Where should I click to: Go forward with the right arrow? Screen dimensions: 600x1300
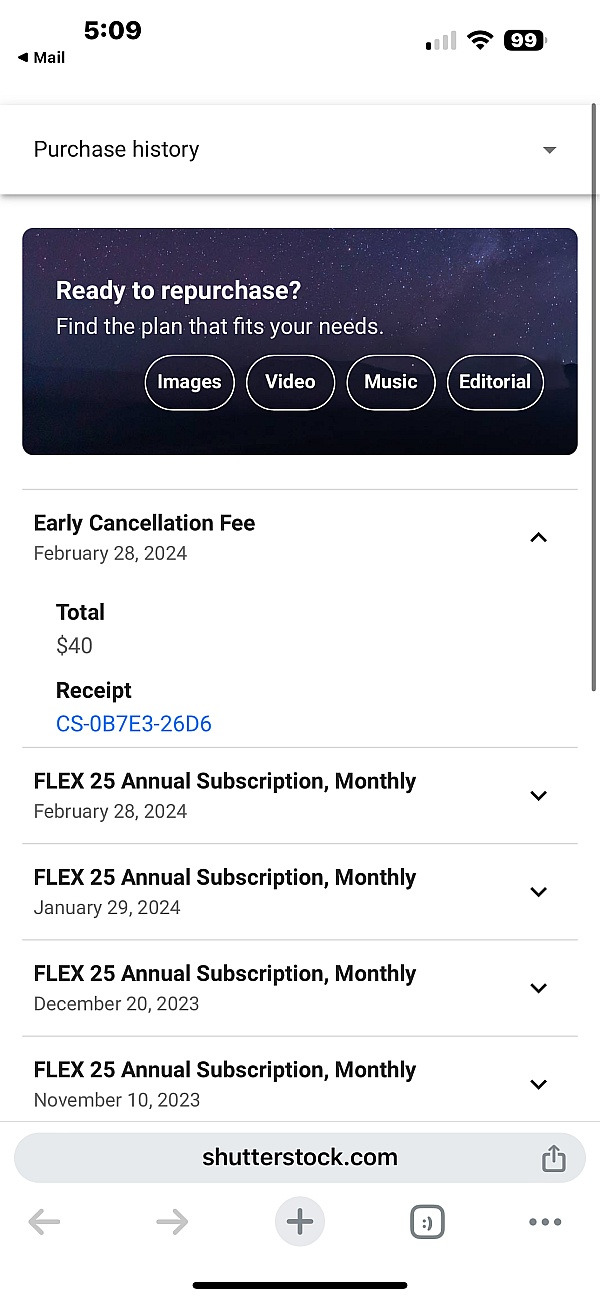click(172, 1221)
